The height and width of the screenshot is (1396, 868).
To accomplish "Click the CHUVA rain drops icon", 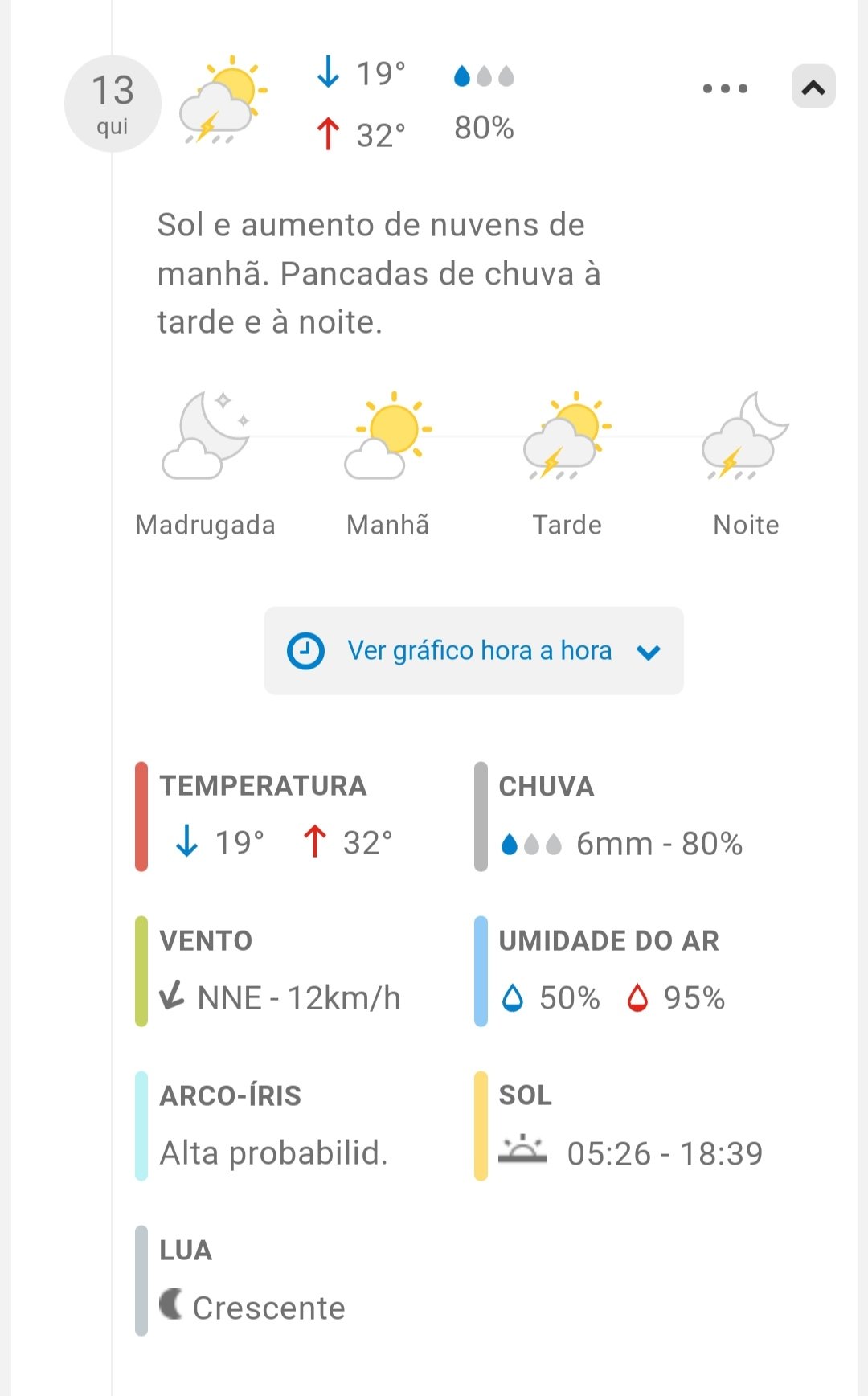I will tap(530, 844).
